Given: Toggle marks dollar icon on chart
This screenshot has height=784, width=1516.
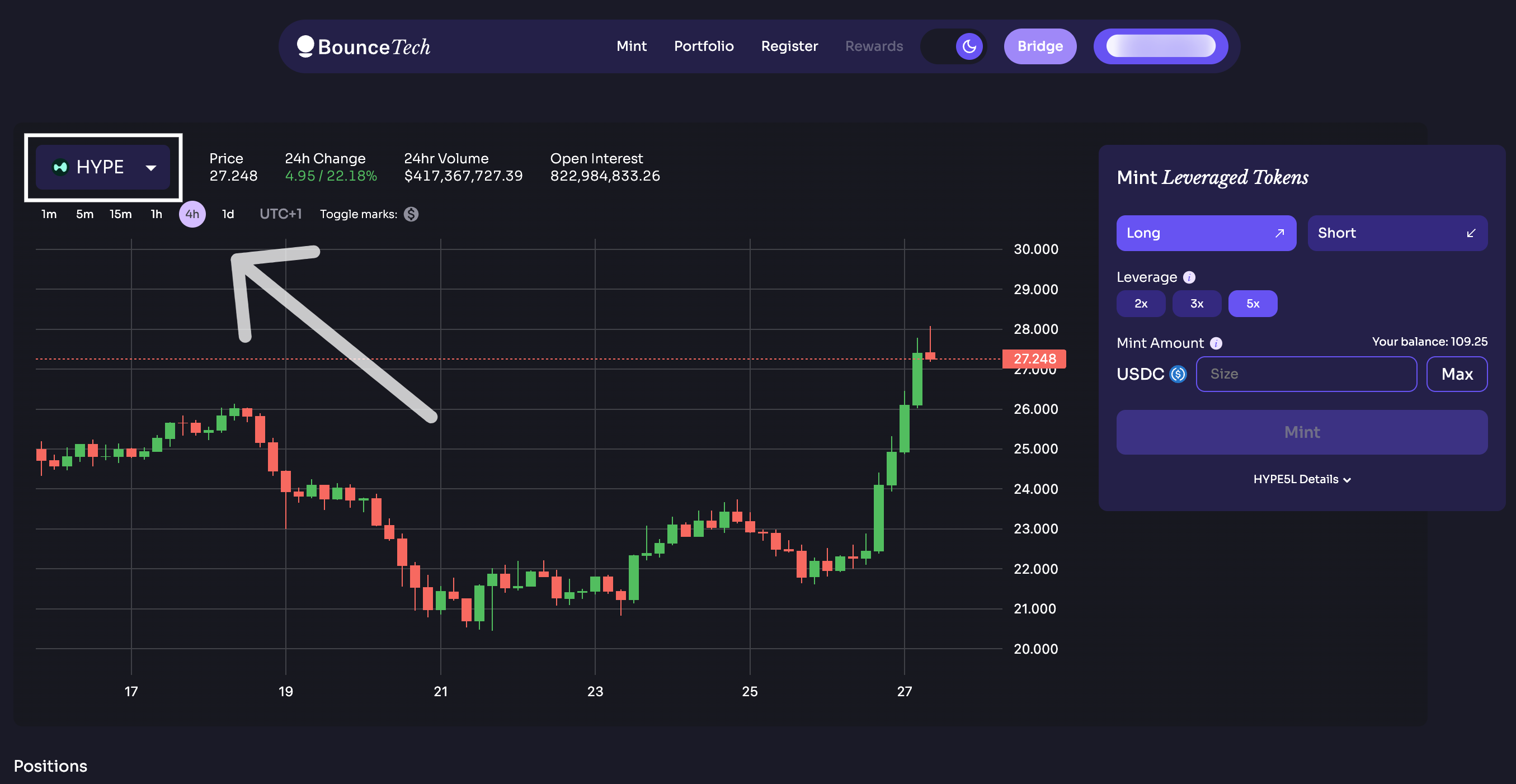Looking at the screenshot, I should tap(411, 214).
